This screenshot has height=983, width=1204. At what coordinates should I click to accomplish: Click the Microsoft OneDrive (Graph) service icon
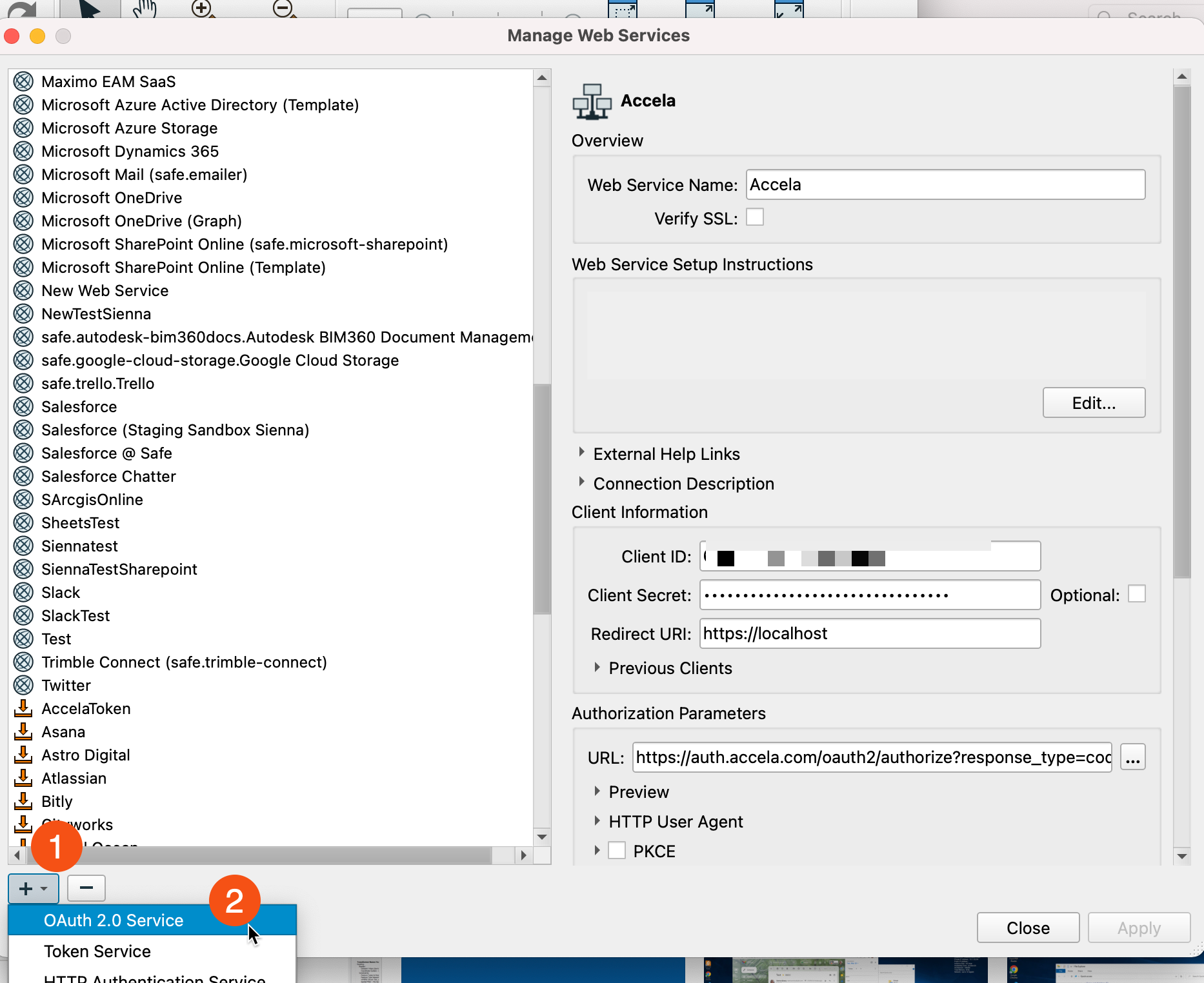[x=23, y=221]
